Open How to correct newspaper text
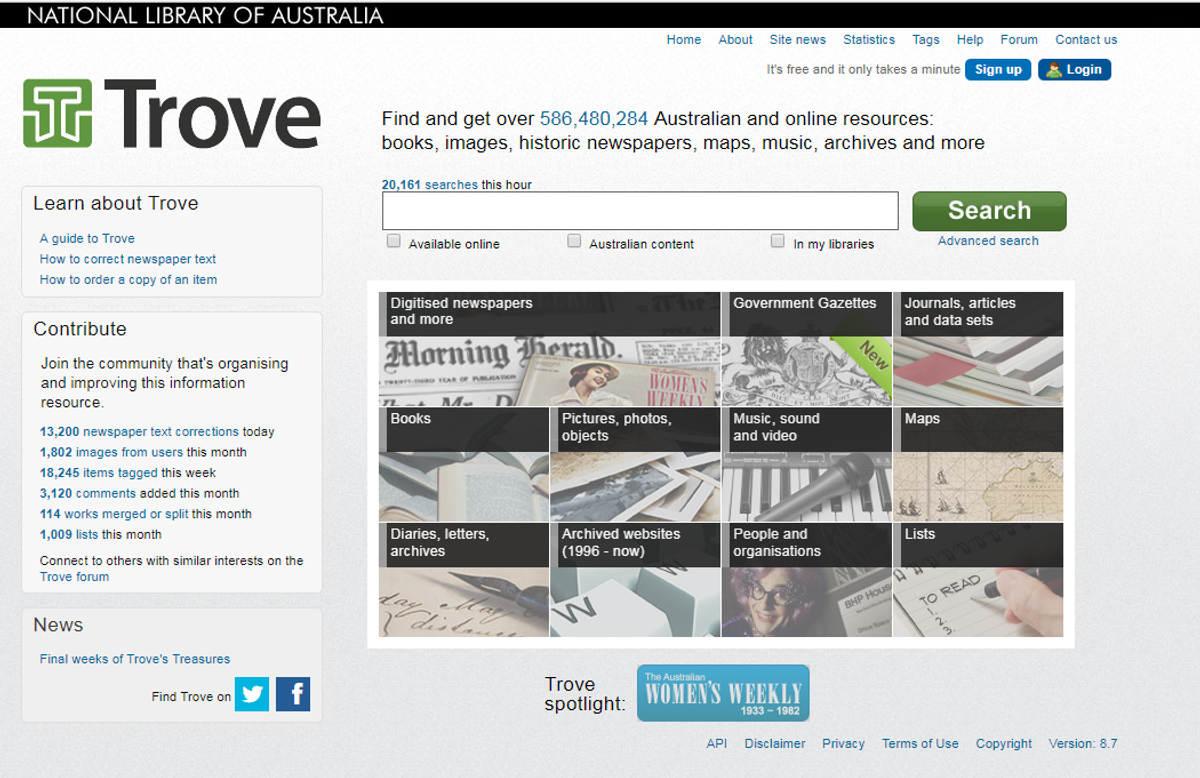The height and width of the screenshot is (778, 1200). coord(128,259)
